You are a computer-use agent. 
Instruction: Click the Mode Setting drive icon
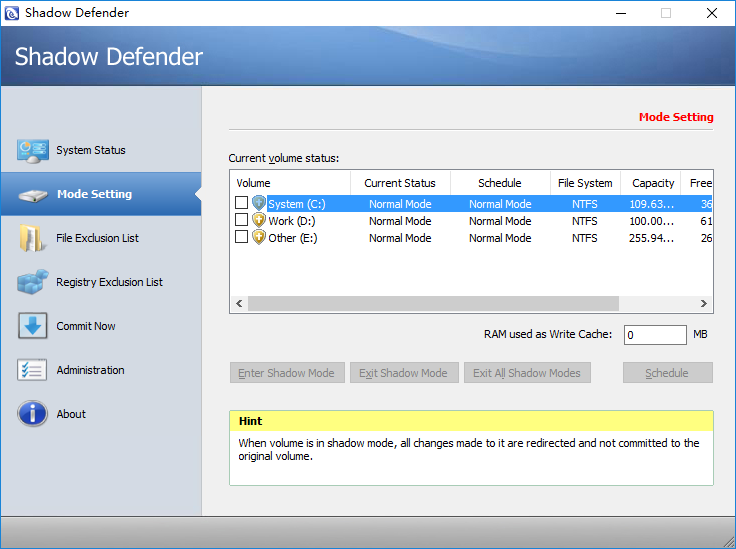pos(32,195)
